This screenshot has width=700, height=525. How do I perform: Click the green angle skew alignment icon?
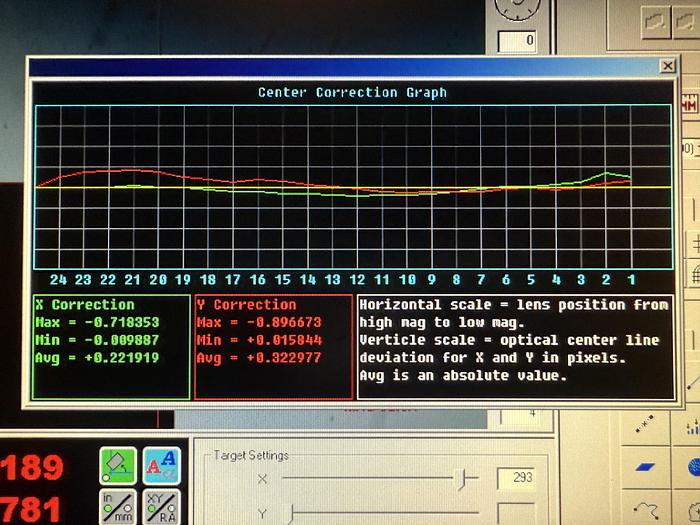118,466
